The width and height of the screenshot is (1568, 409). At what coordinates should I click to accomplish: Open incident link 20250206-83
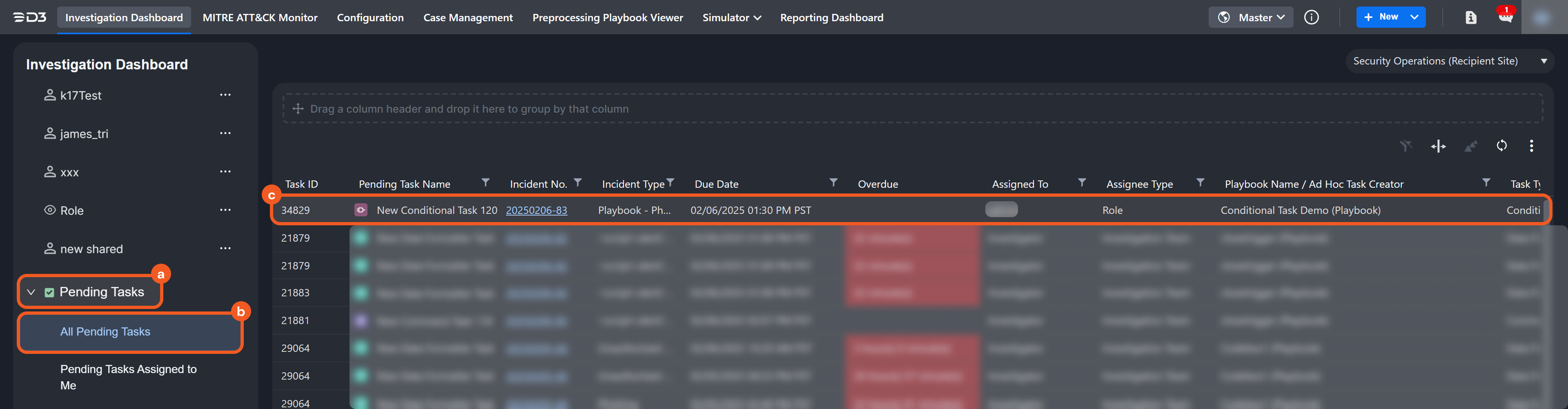(536, 210)
